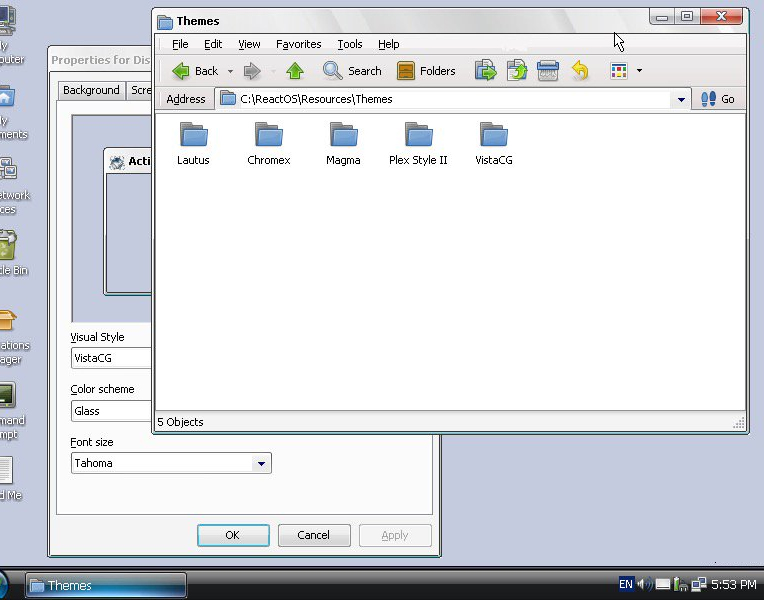The width and height of the screenshot is (764, 600).
Task: Select the My Documents desktop icon
Action: point(10,113)
